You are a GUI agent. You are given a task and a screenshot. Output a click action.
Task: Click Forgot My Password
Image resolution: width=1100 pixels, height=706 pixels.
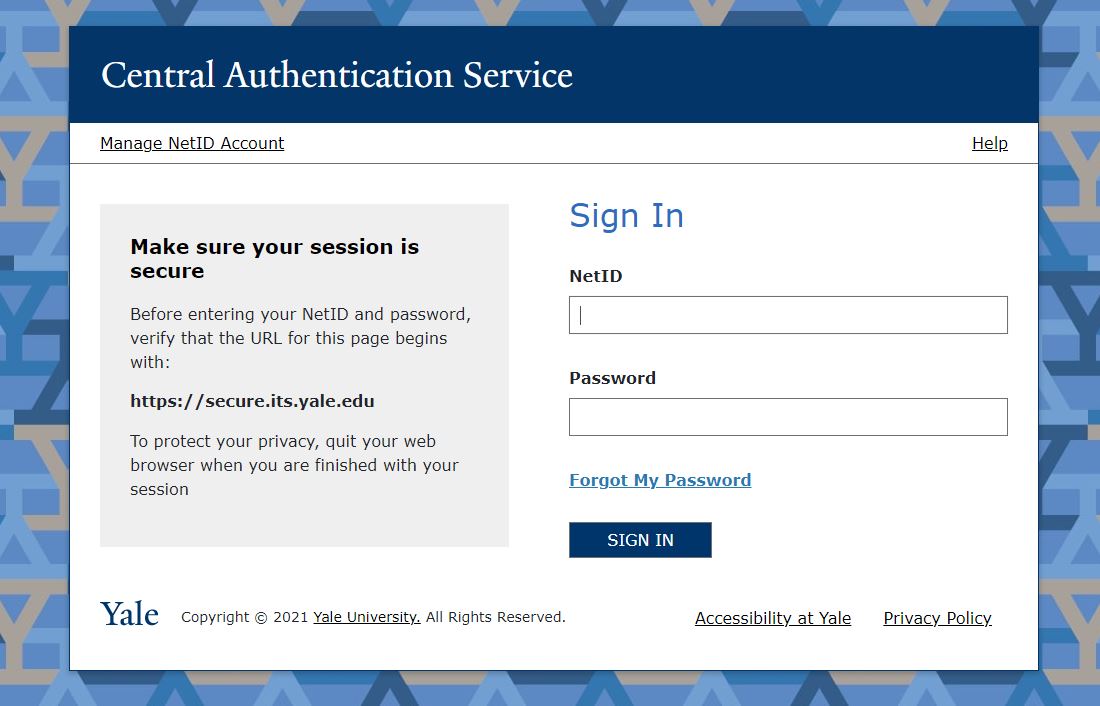tap(660, 480)
